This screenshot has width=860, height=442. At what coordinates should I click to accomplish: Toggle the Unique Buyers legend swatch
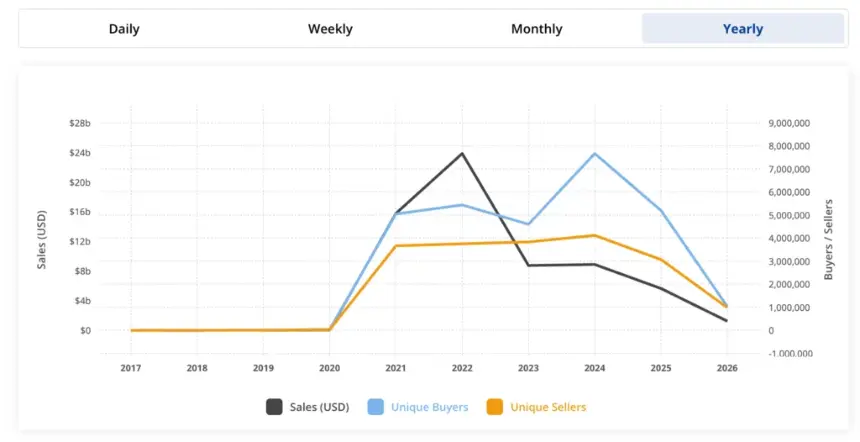click(376, 407)
